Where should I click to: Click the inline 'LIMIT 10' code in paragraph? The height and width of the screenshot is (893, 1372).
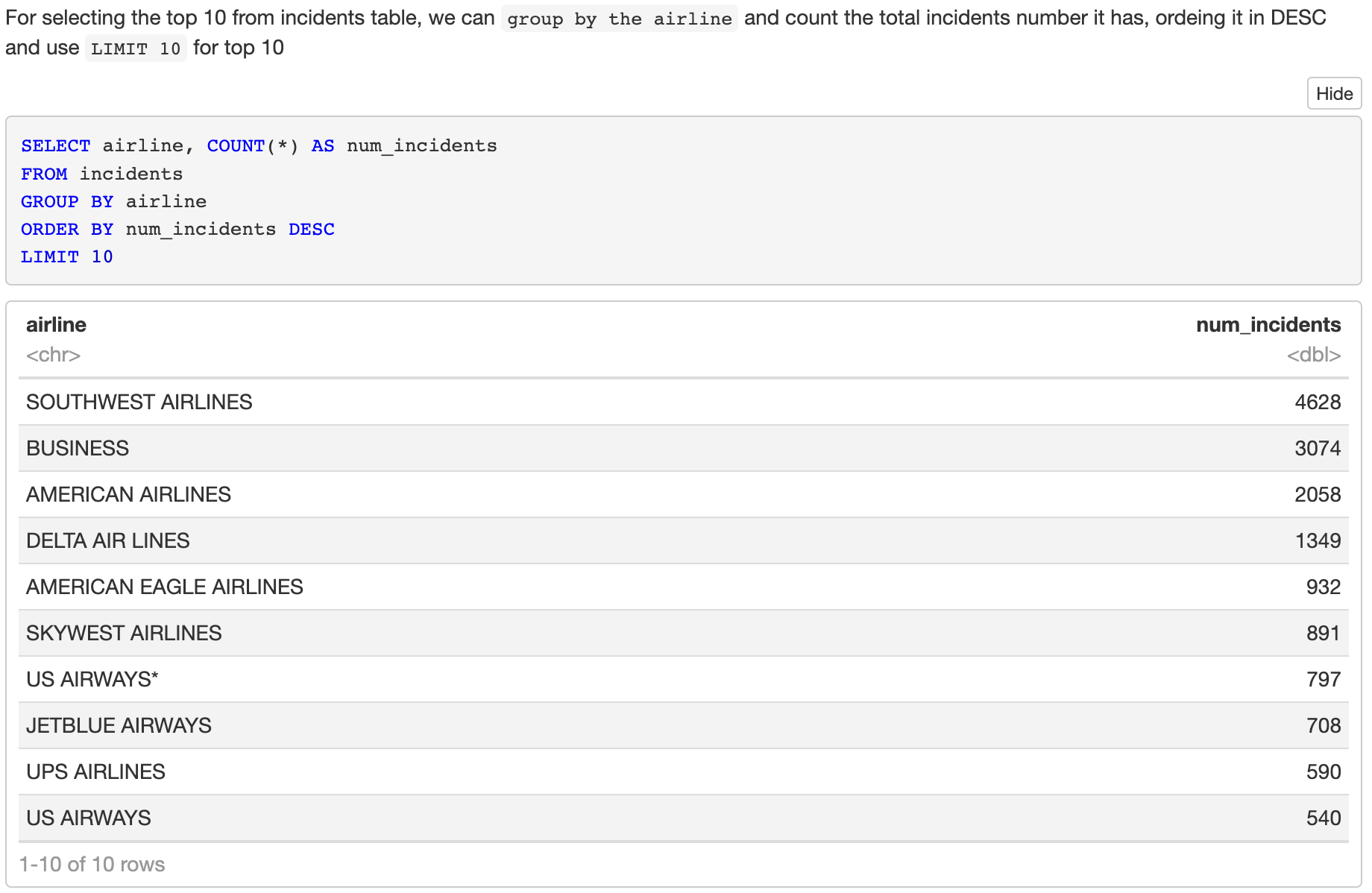tap(136, 48)
